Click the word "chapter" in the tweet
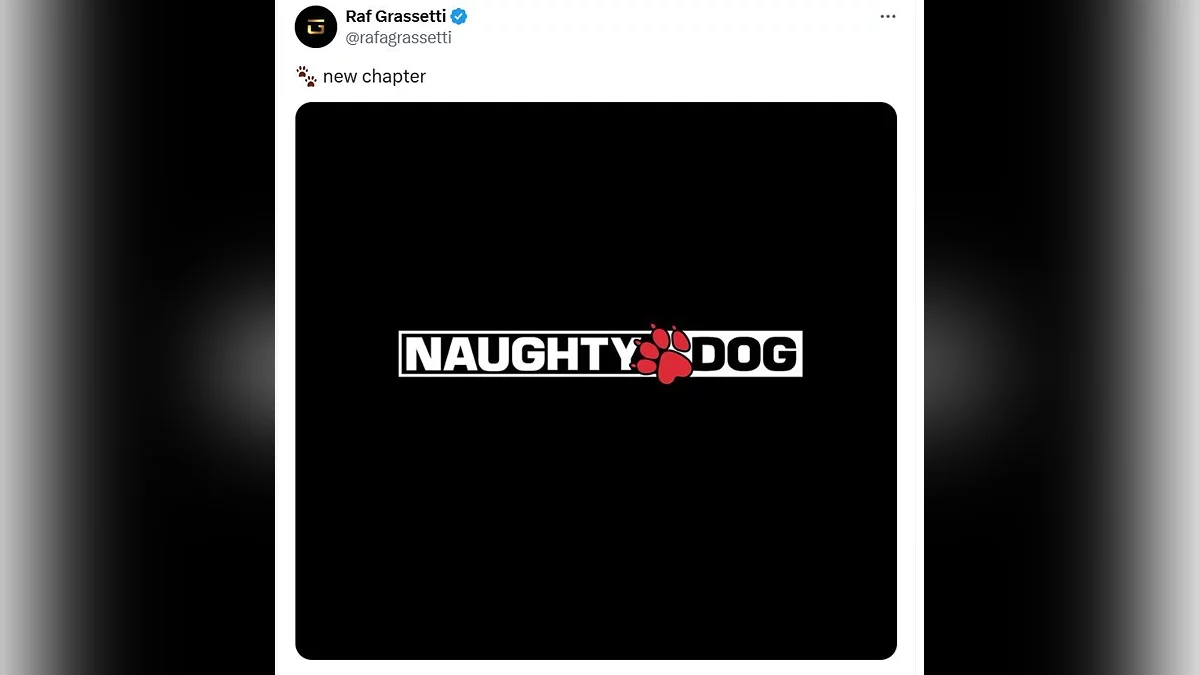 394,77
